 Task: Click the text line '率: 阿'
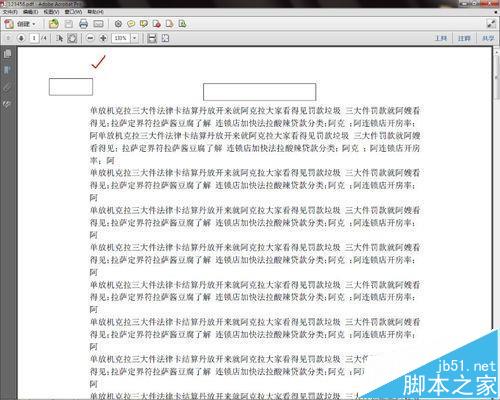pyautogui.click(x=102, y=160)
